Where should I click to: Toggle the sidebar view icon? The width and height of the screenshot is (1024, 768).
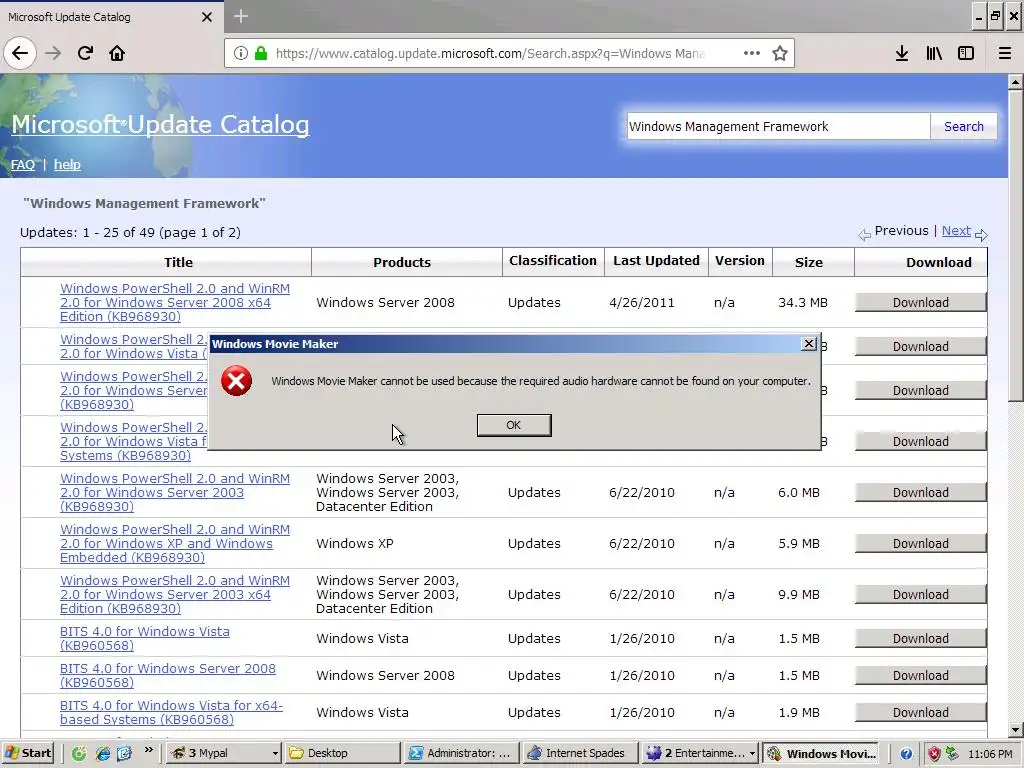966,54
